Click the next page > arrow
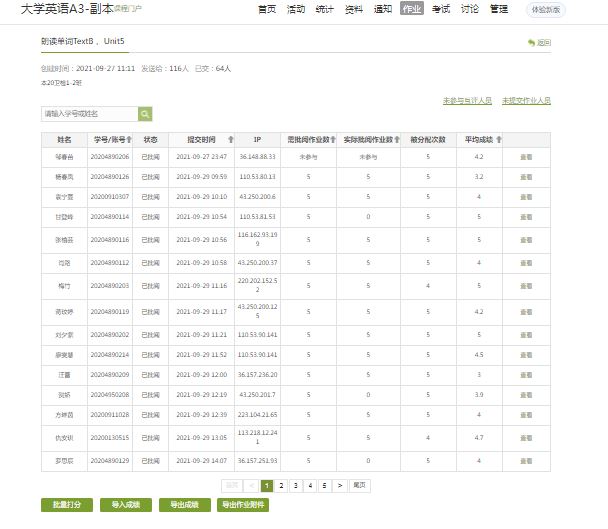Viewport: 608px width, 529px height. click(x=340, y=486)
